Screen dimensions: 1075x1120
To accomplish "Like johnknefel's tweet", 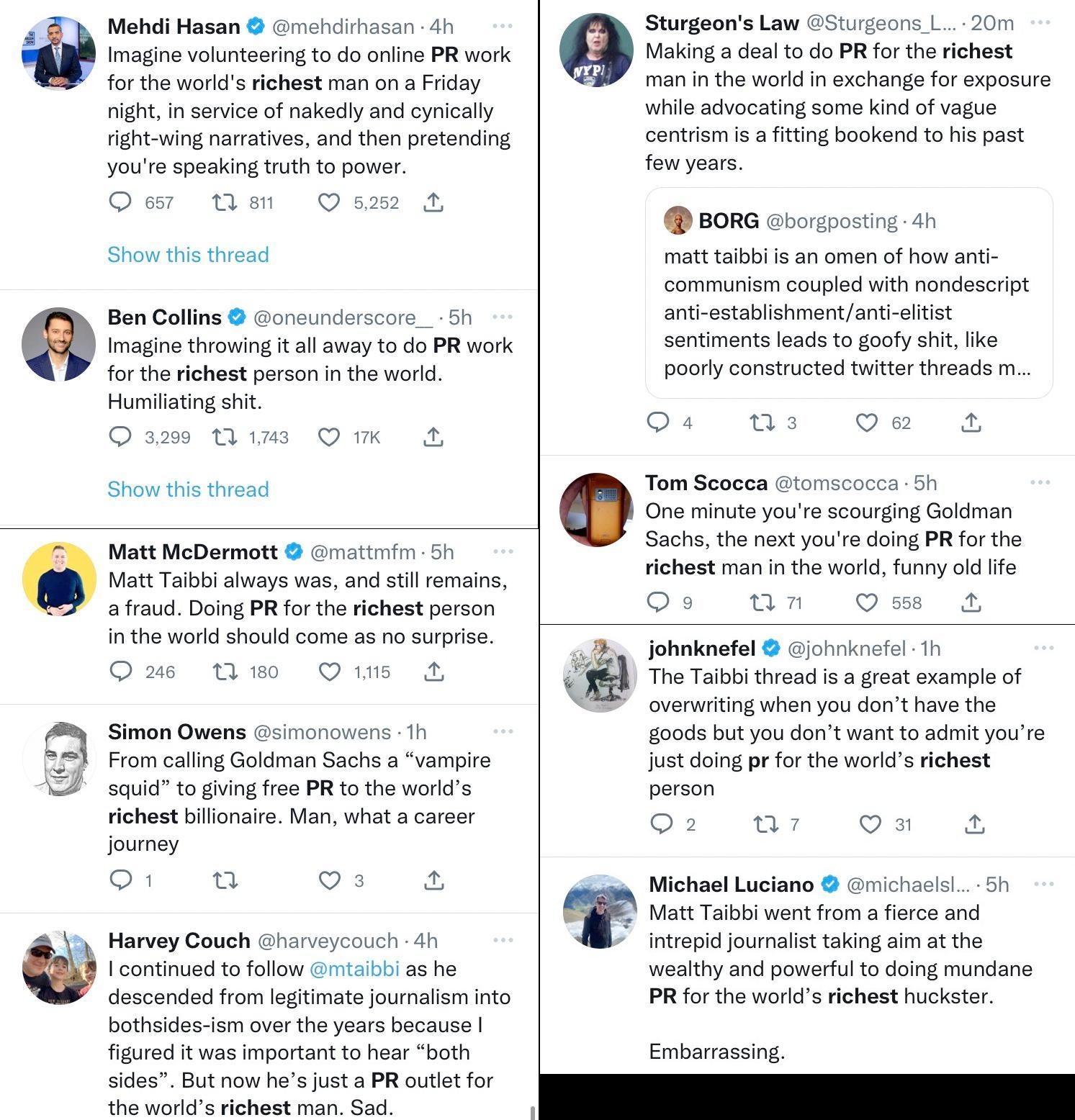I will tap(871, 824).
